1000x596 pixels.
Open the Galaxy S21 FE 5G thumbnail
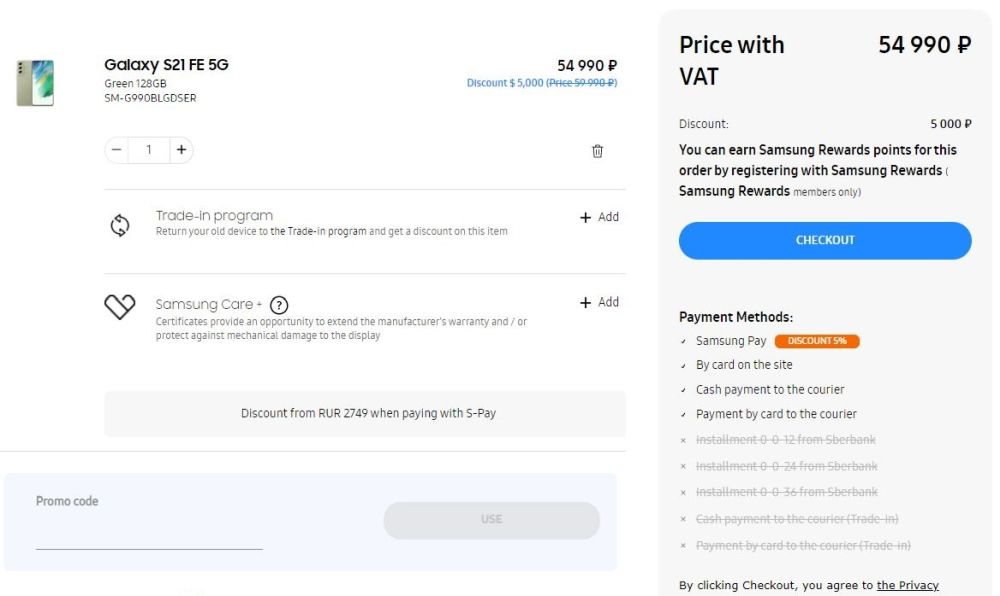[x=35, y=82]
